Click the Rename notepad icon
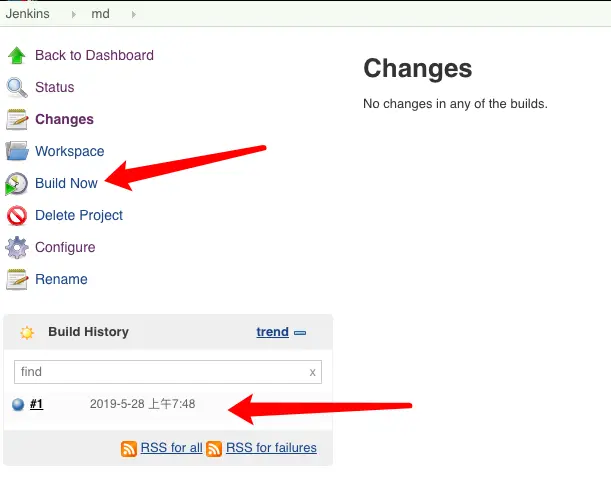611x490 pixels. pyautogui.click(x=17, y=279)
